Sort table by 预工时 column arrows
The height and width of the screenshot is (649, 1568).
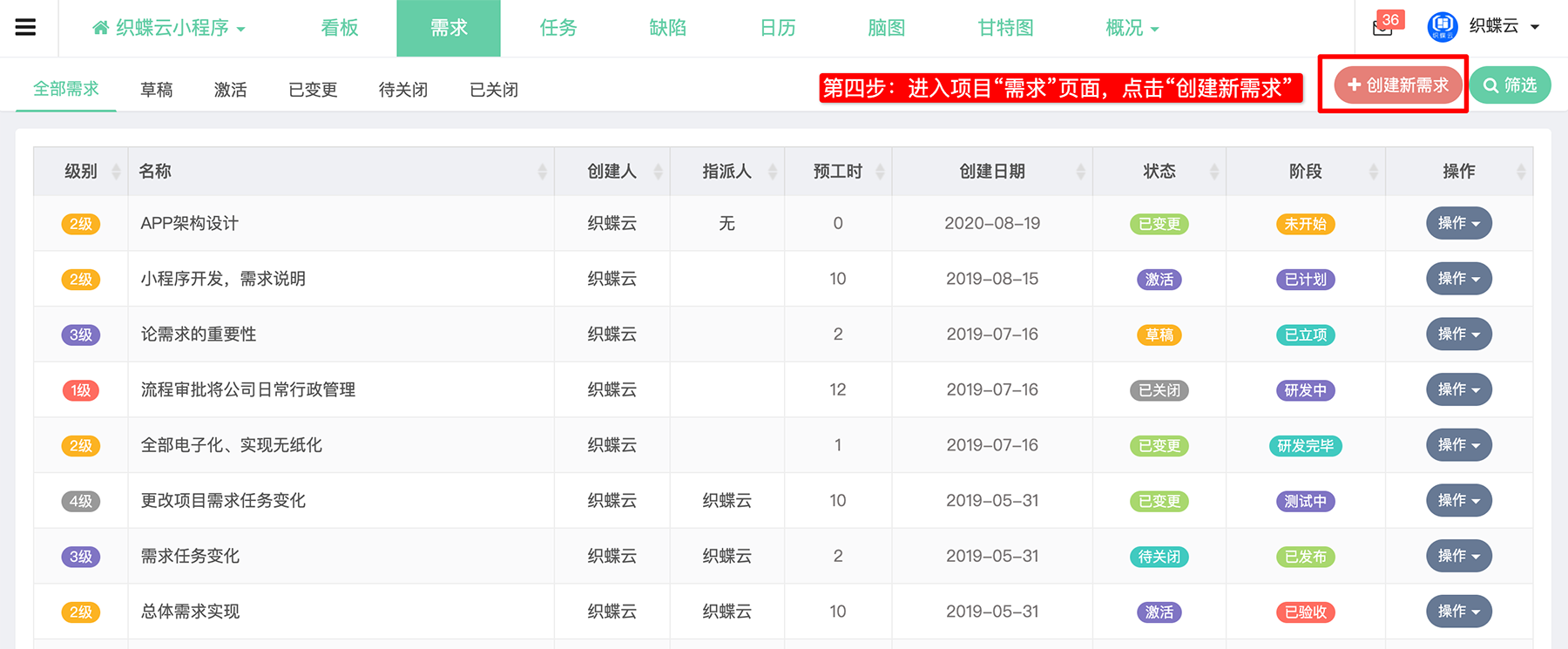click(x=880, y=172)
